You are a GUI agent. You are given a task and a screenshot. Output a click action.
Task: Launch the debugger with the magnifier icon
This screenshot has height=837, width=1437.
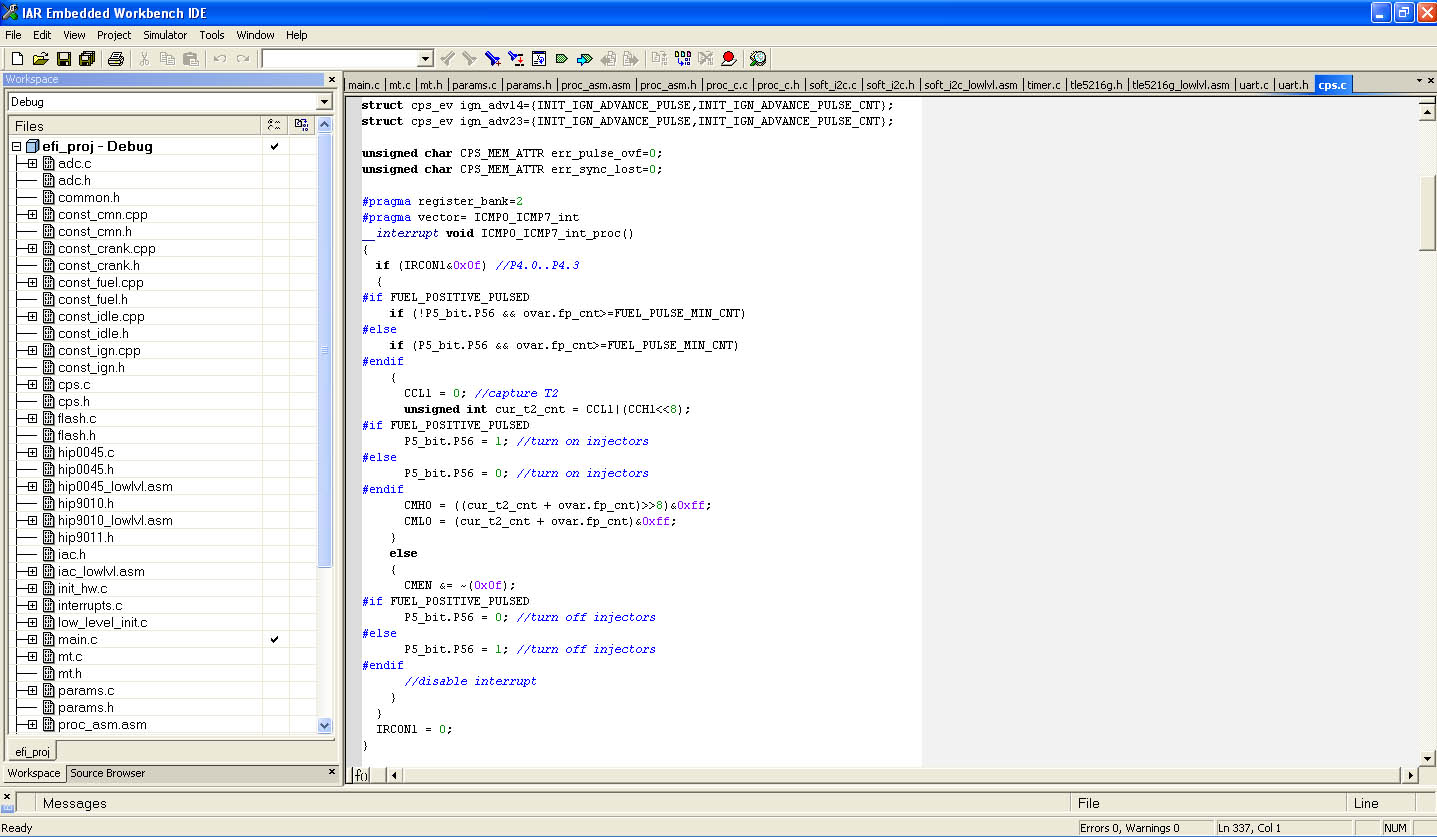758,59
